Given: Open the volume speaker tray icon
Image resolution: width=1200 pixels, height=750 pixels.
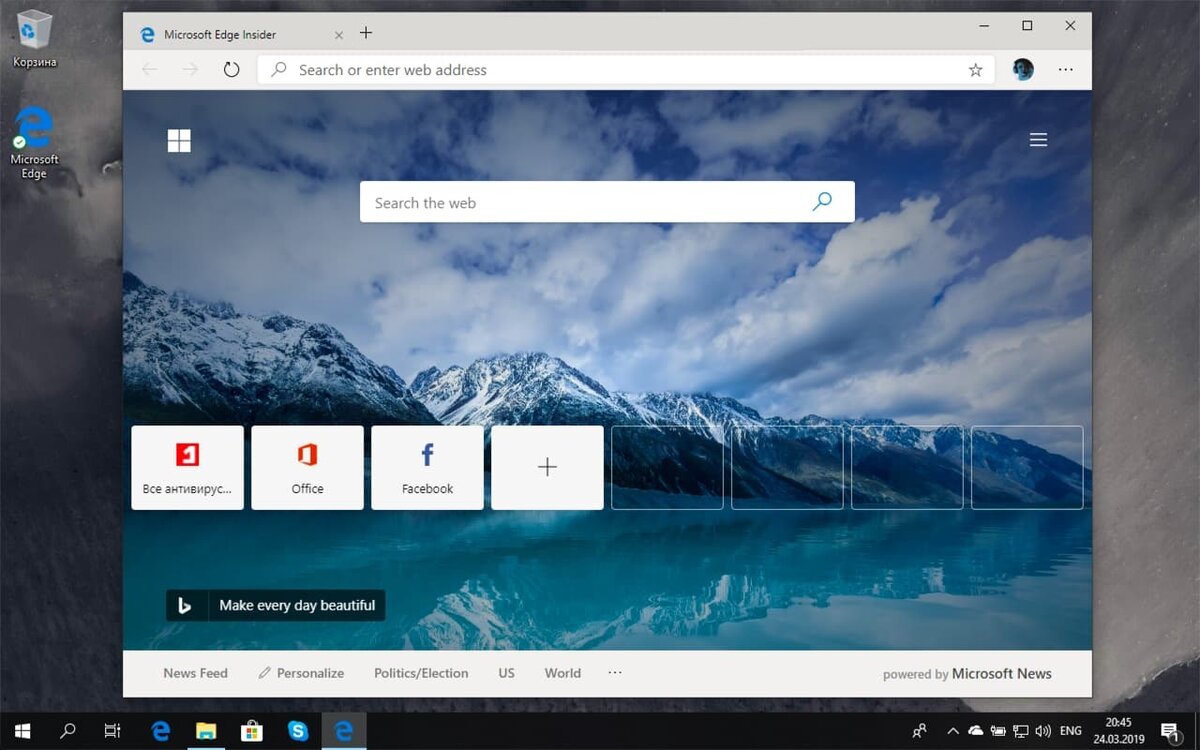Looking at the screenshot, I should coord(1043,731).
